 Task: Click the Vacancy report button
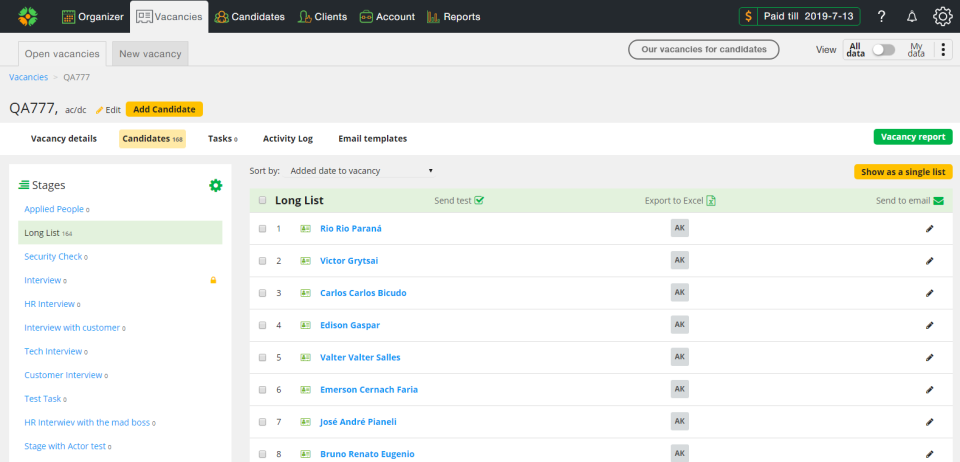pyautogui.click(x=913, y=137)
